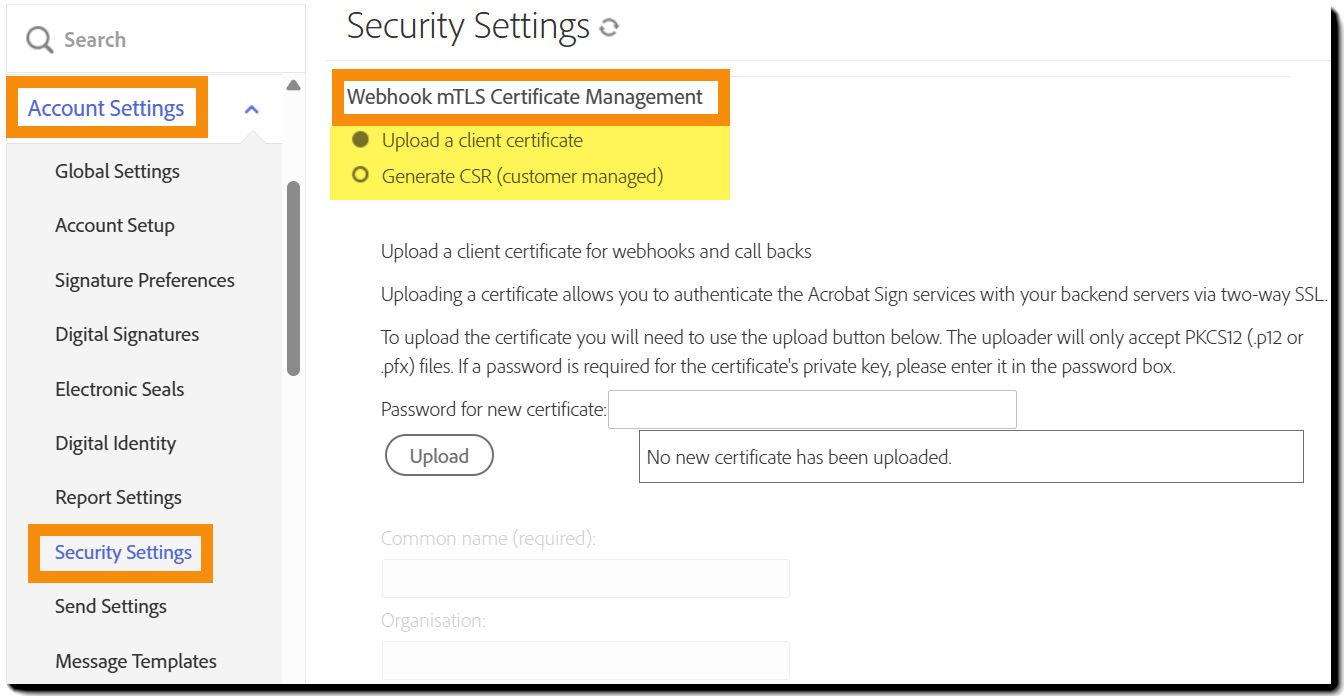The width and height of the screenshot is (1344, 696).
Task: Select the Upload a client certificate option
Action: pos(360,140)
